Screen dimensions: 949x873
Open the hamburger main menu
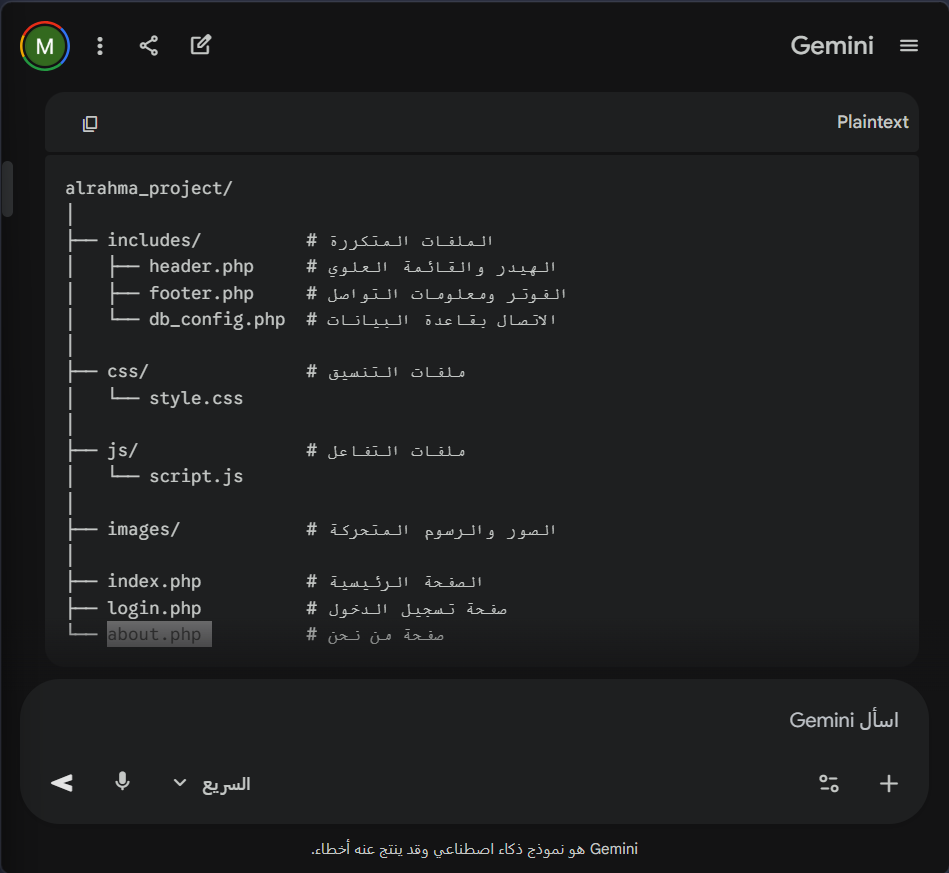[908, 46]
